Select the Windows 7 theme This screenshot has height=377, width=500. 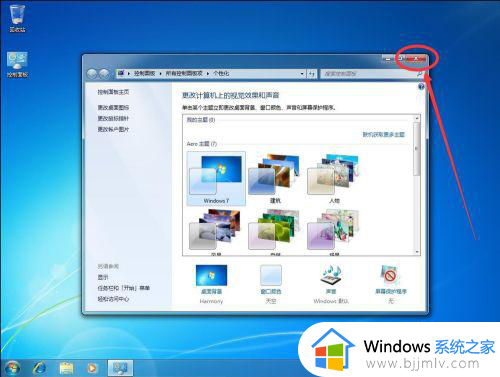tap(216, 178)
